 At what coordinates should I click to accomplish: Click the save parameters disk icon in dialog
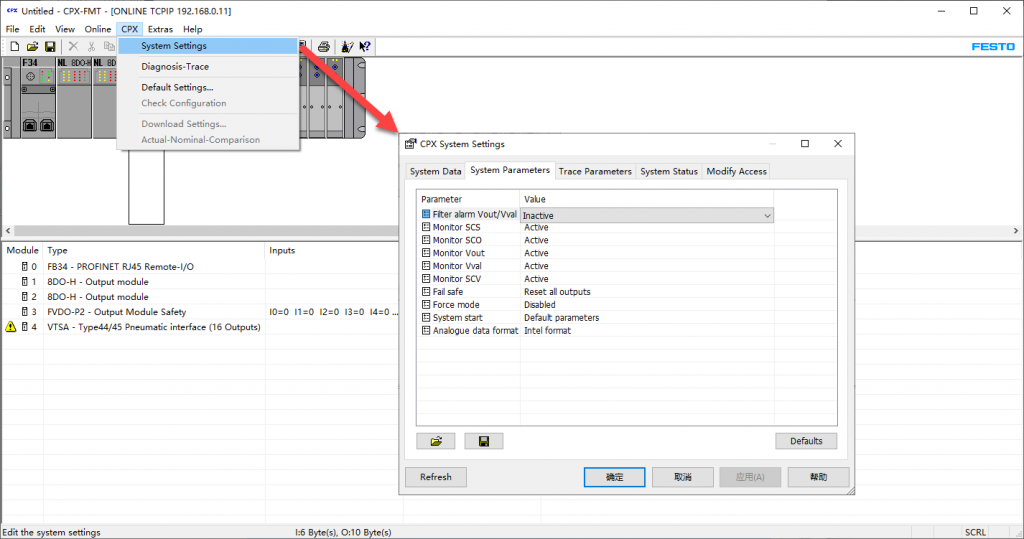tap(484, 441)
